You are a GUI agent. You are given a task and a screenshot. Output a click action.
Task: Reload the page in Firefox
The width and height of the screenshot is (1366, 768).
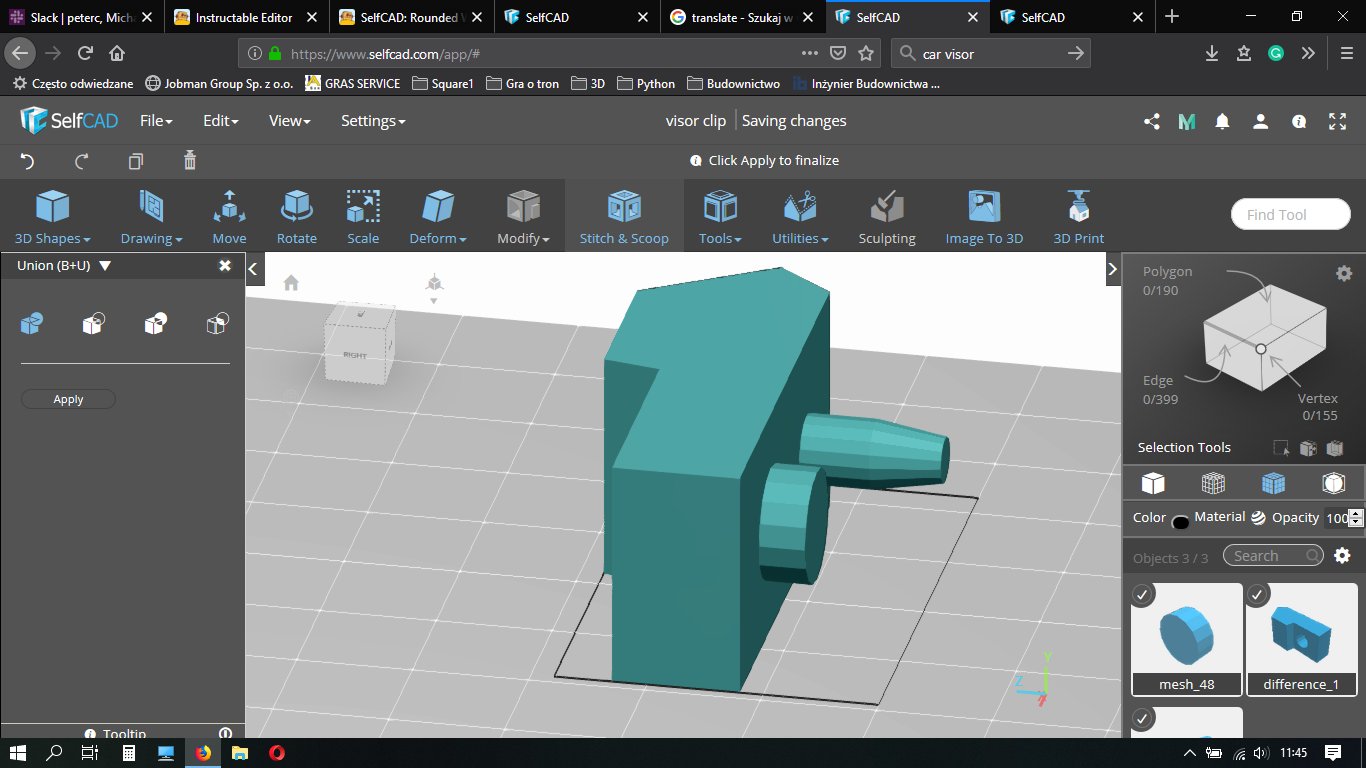[x=85, y=53]
